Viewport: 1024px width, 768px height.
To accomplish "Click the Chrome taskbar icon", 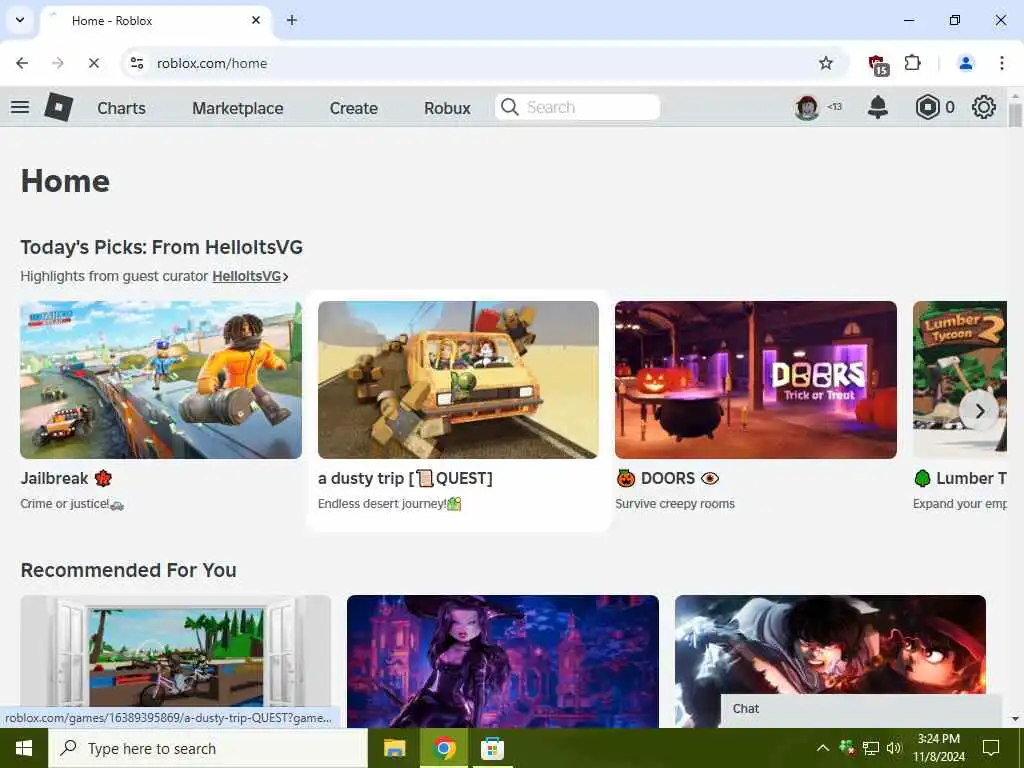I will 443,748.
